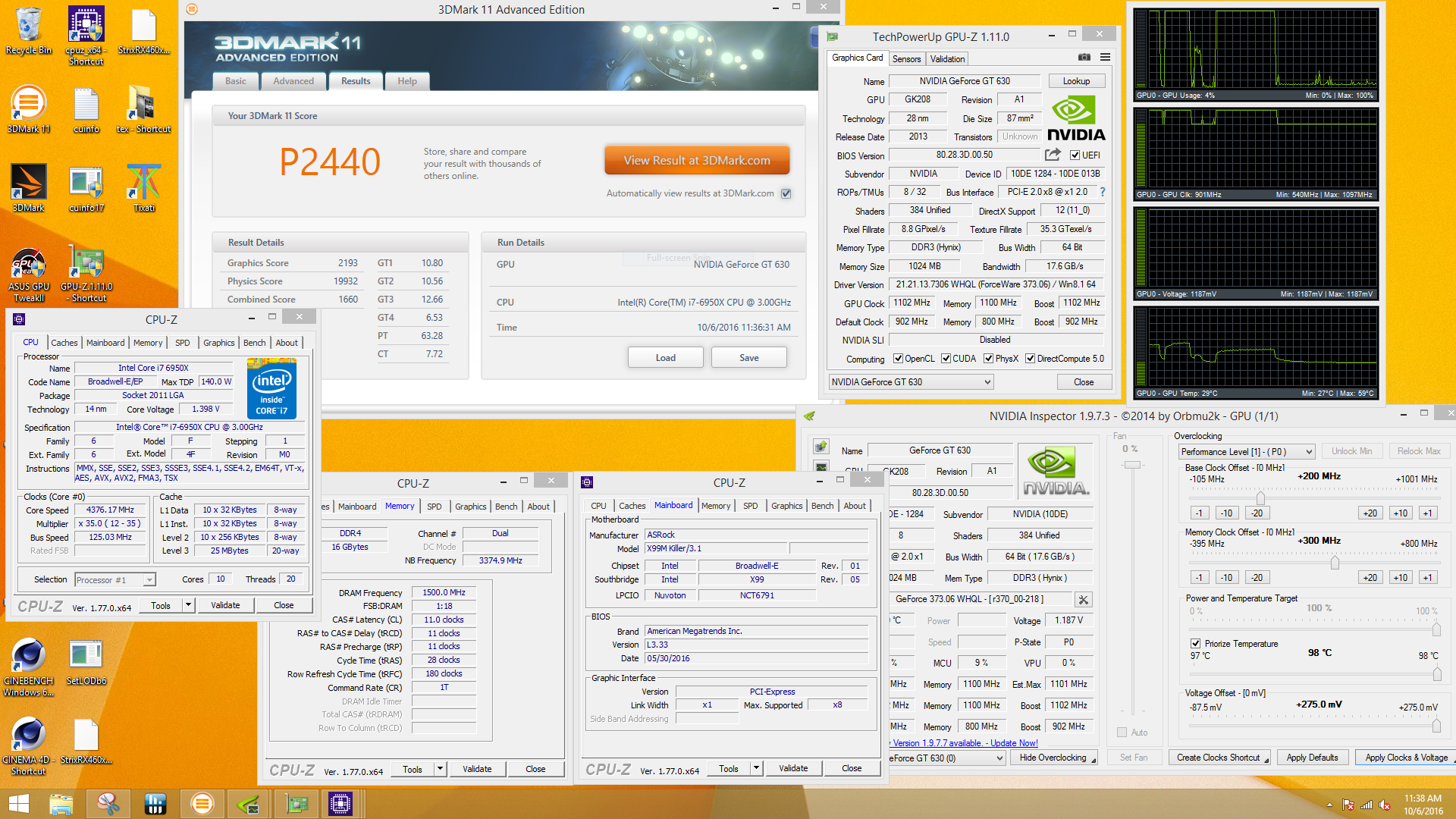Click the Apply Defaults button
The height and width of the screenshot is (819, 1456).
coord(1312,758)
